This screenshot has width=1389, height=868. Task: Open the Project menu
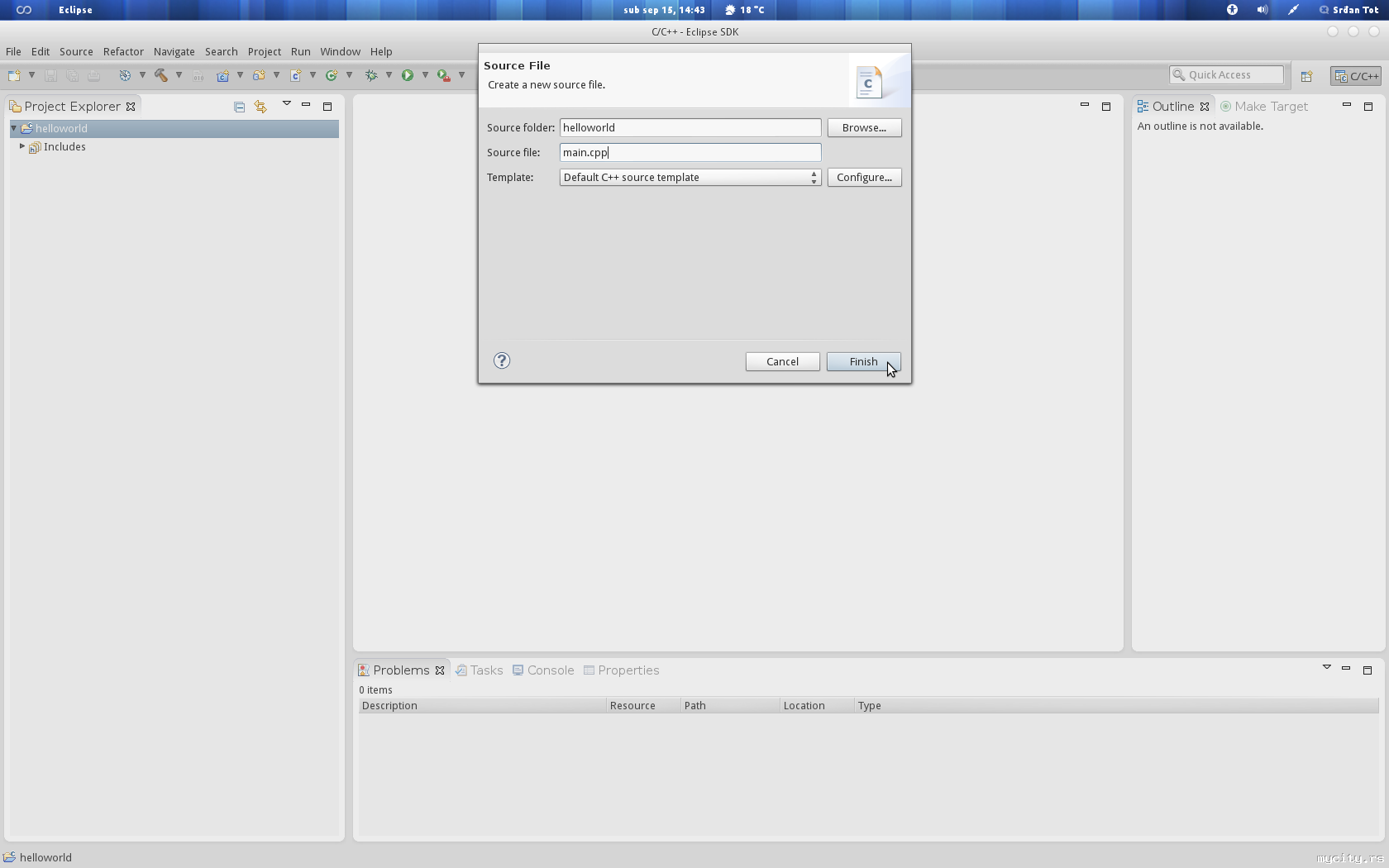coord(265,51)
